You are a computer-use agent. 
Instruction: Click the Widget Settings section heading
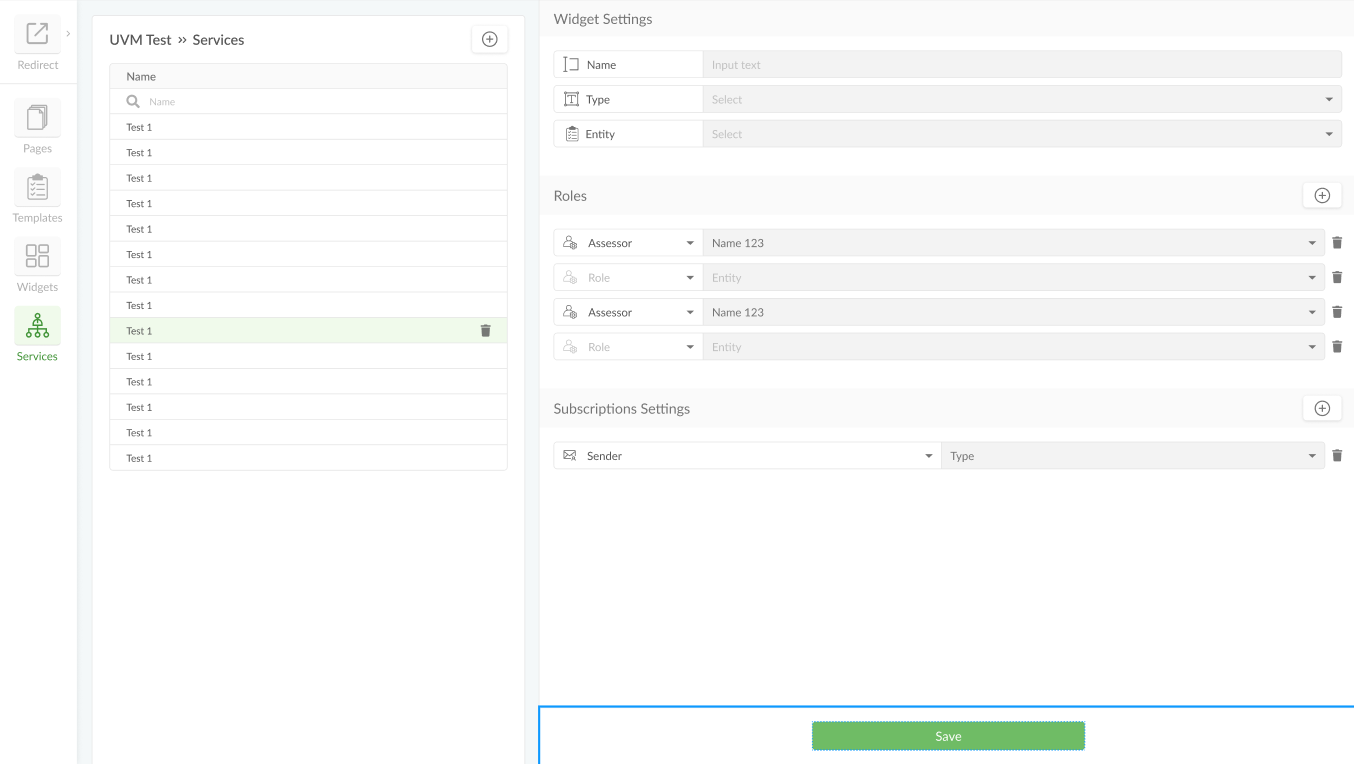603,19
